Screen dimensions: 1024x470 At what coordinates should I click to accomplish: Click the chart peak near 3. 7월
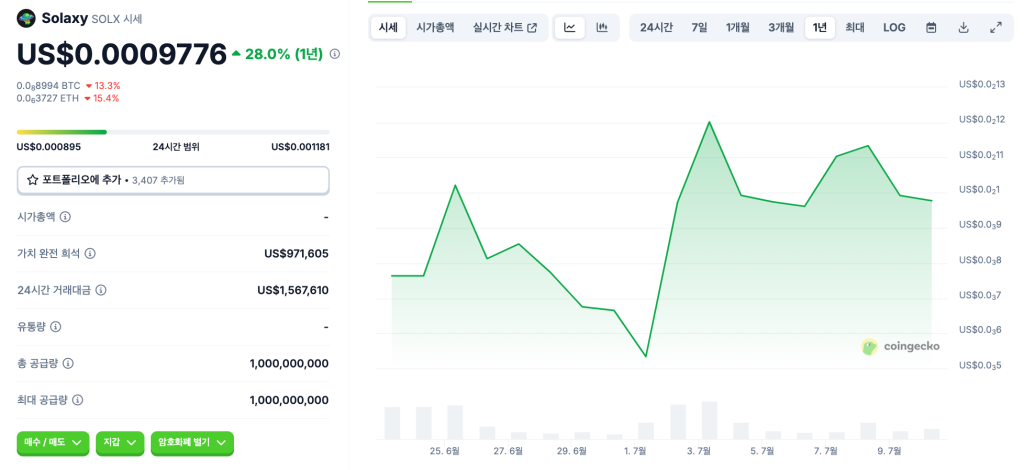click(709, 122)
